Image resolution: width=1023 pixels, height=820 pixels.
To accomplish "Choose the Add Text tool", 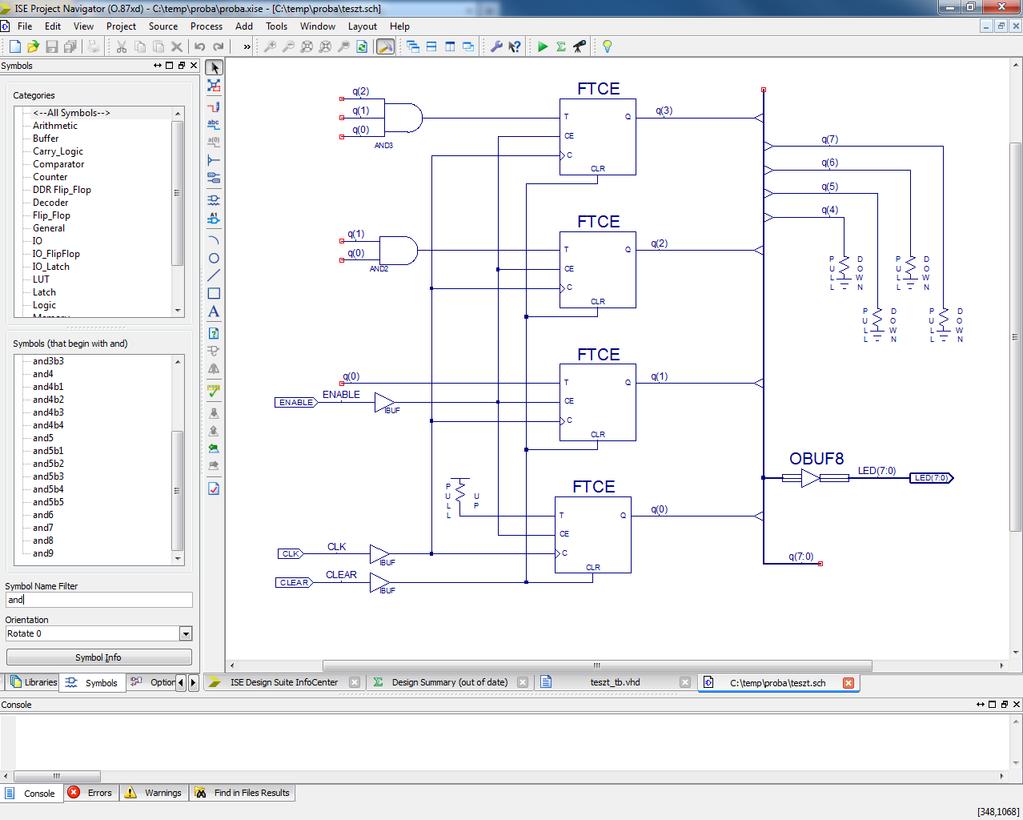I will click(x=214, y=312).
